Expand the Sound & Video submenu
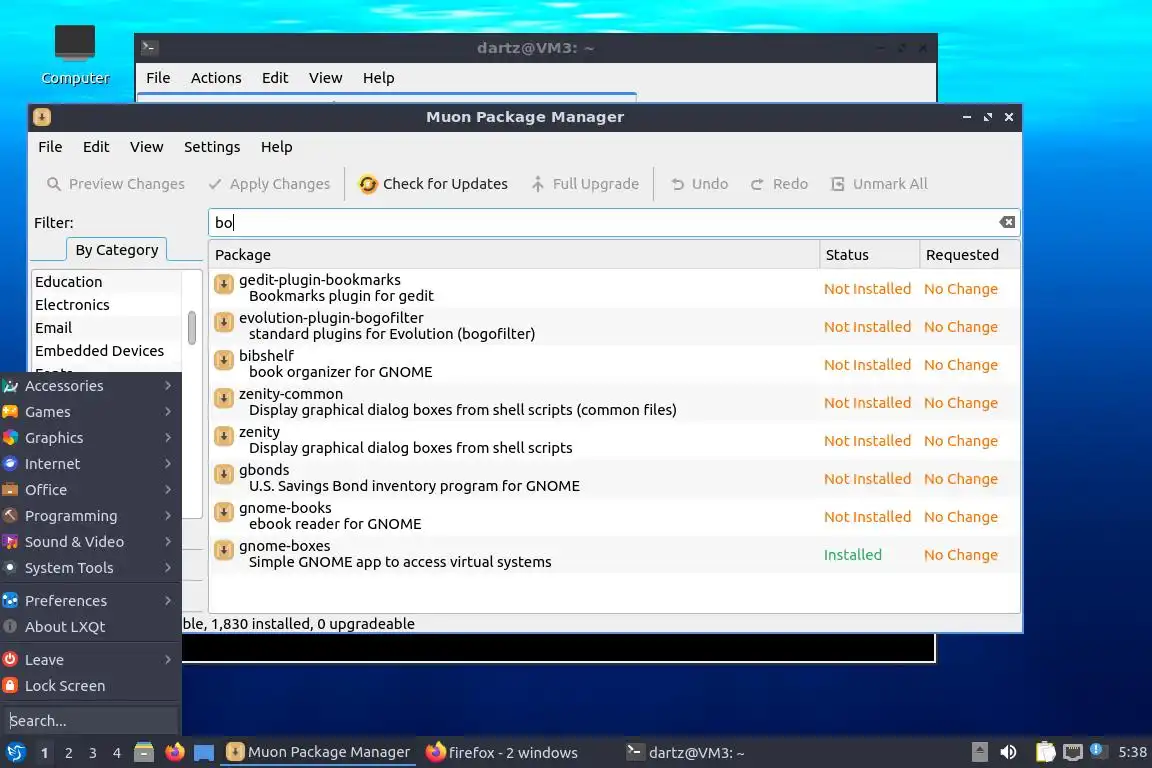This screenshot has height=768, width=1152. pos(90,542)
